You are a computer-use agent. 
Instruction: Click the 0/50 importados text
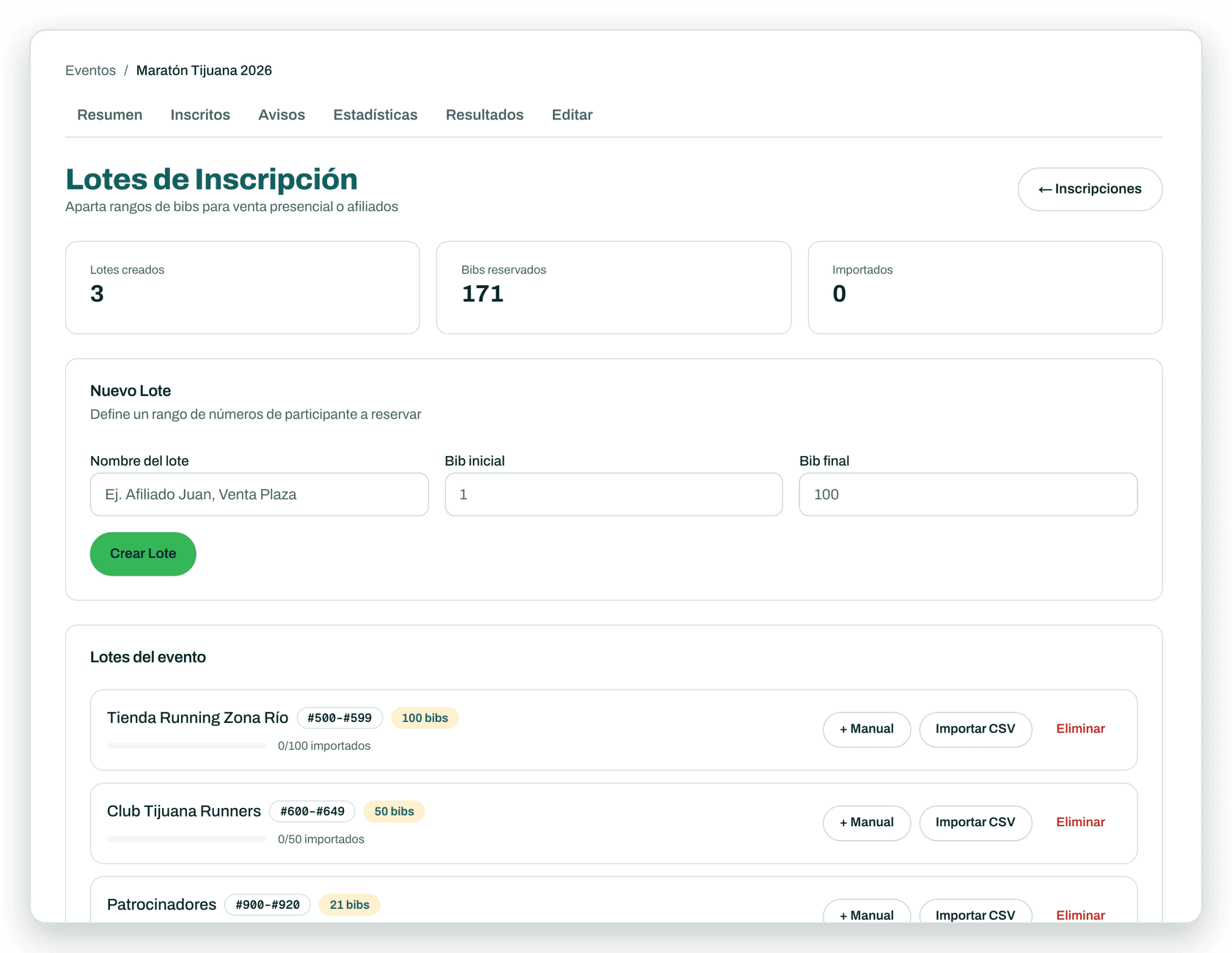[x=321, y=839]
